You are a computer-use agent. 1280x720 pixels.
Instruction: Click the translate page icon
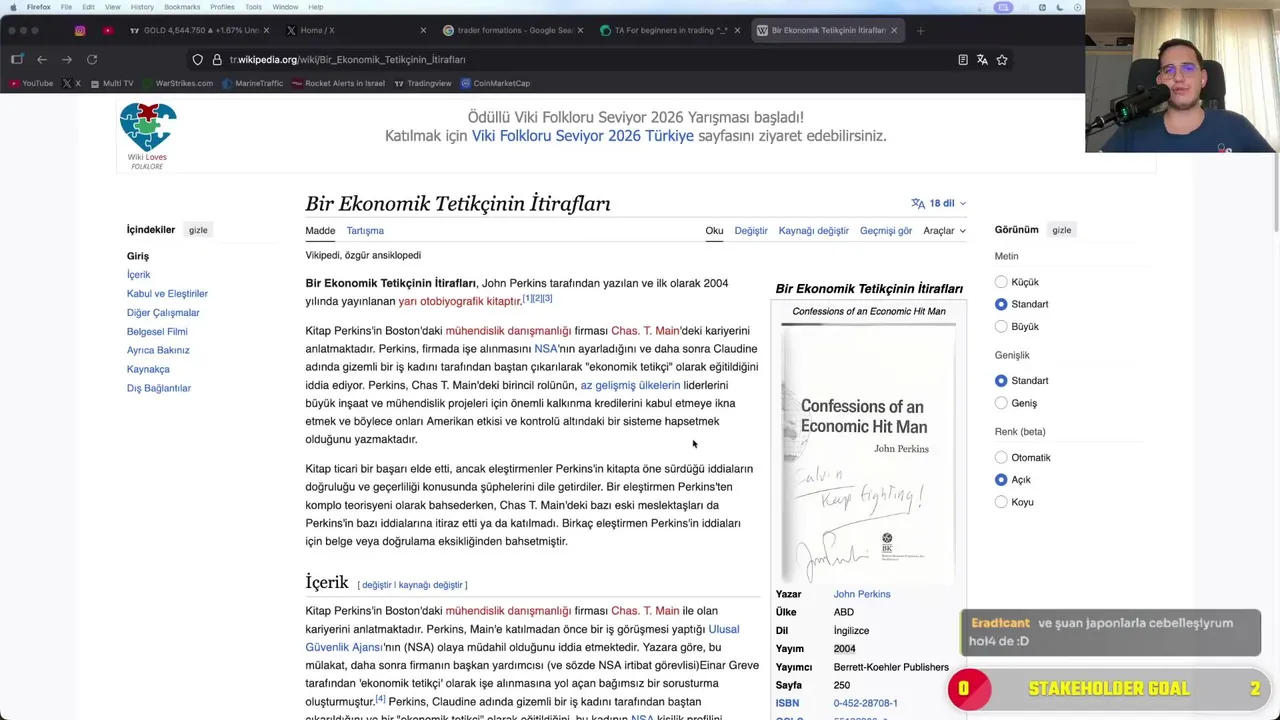click(x=982, y=60)
